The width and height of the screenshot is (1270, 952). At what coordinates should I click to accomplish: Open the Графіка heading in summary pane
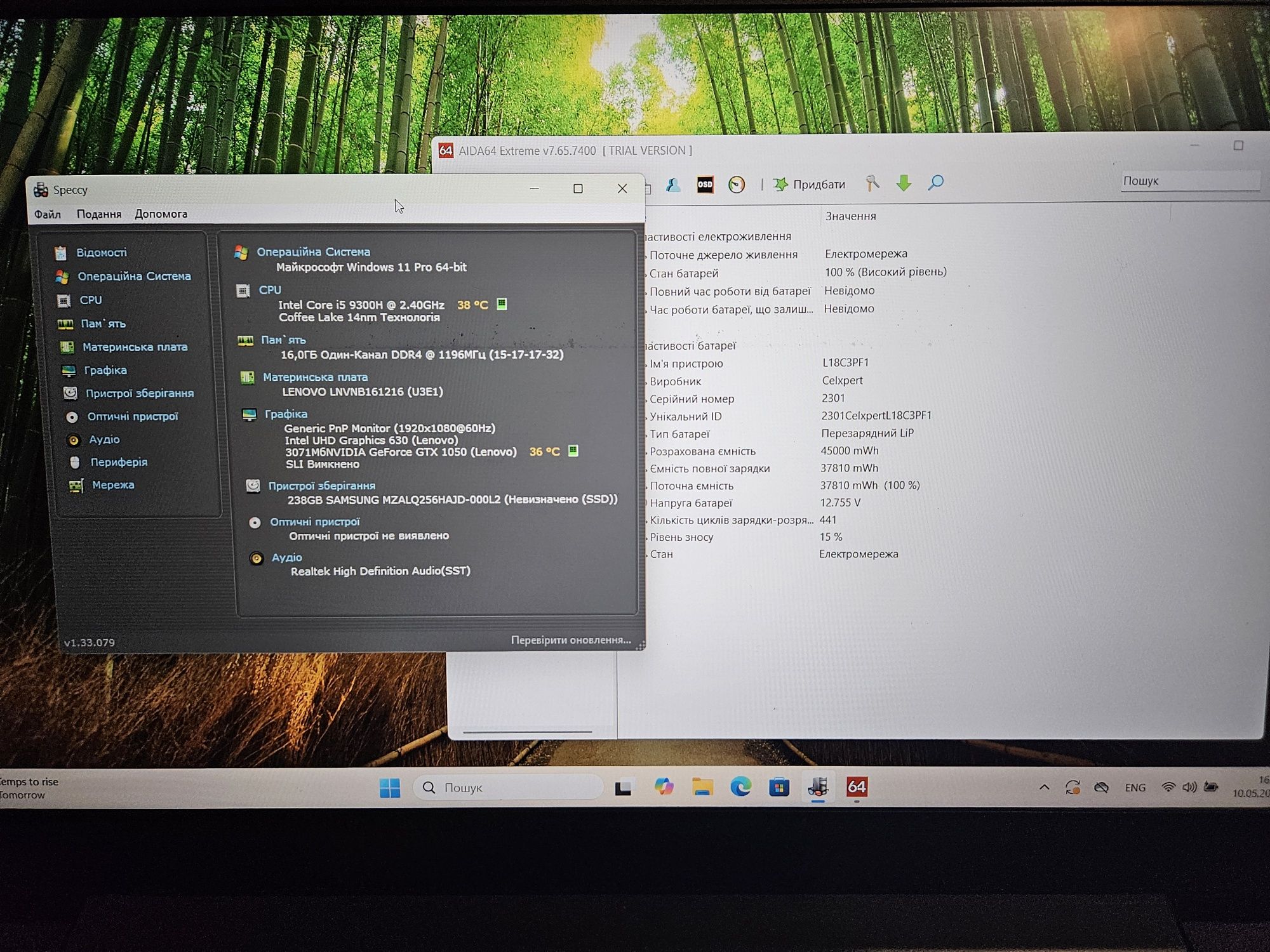tap(286, 414)
